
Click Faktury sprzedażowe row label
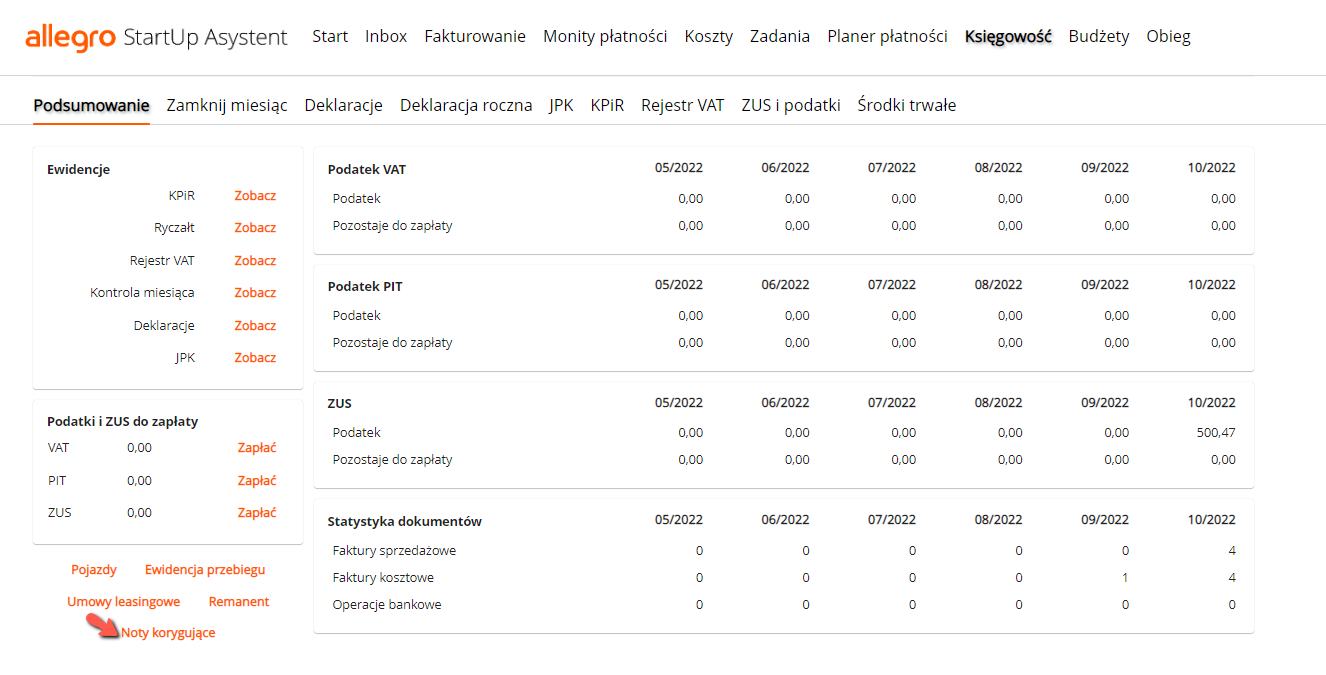[x=394, y=550]
